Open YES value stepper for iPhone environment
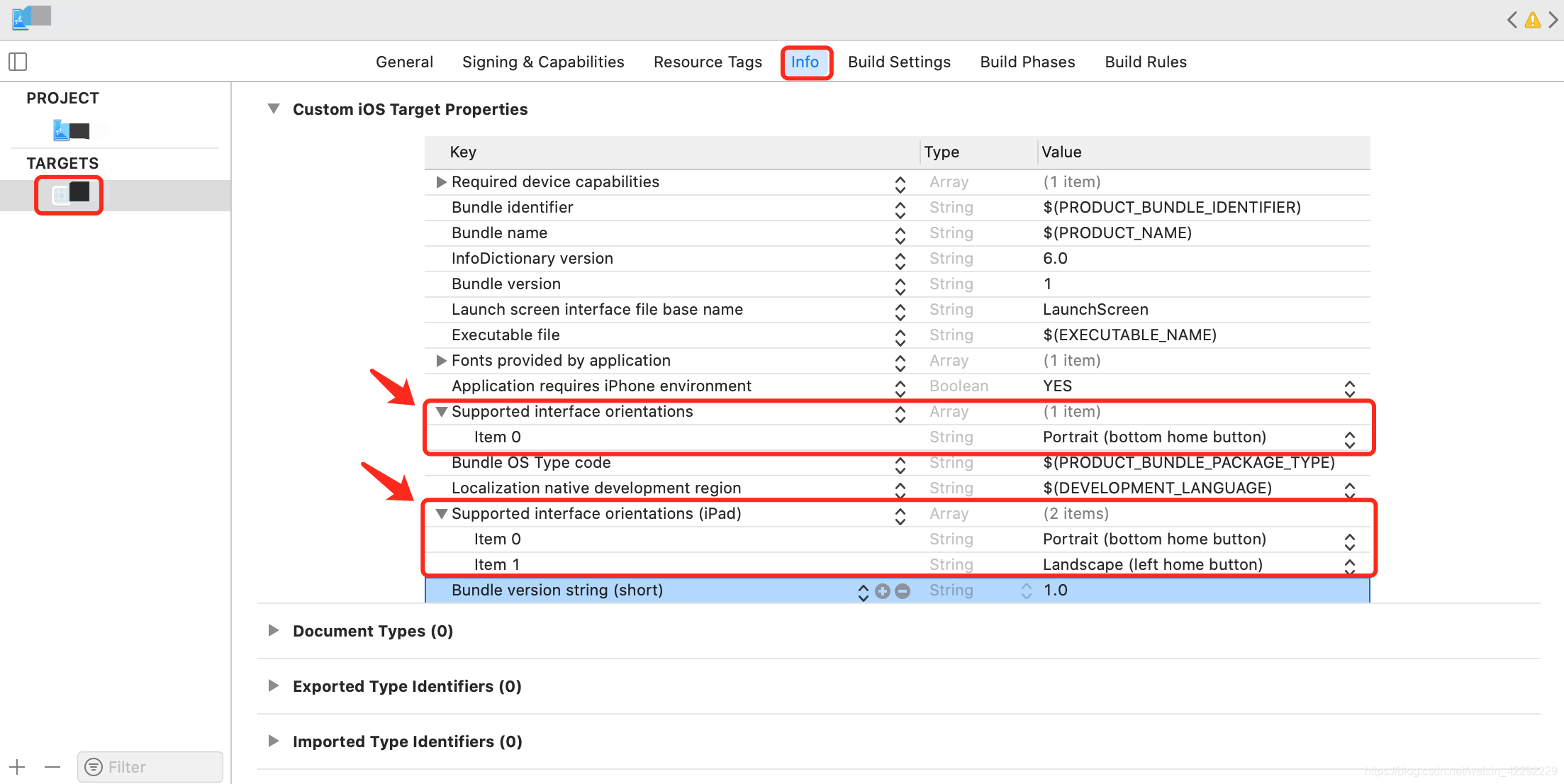This screenshot has height=784, width=1564. [1349, 387]
